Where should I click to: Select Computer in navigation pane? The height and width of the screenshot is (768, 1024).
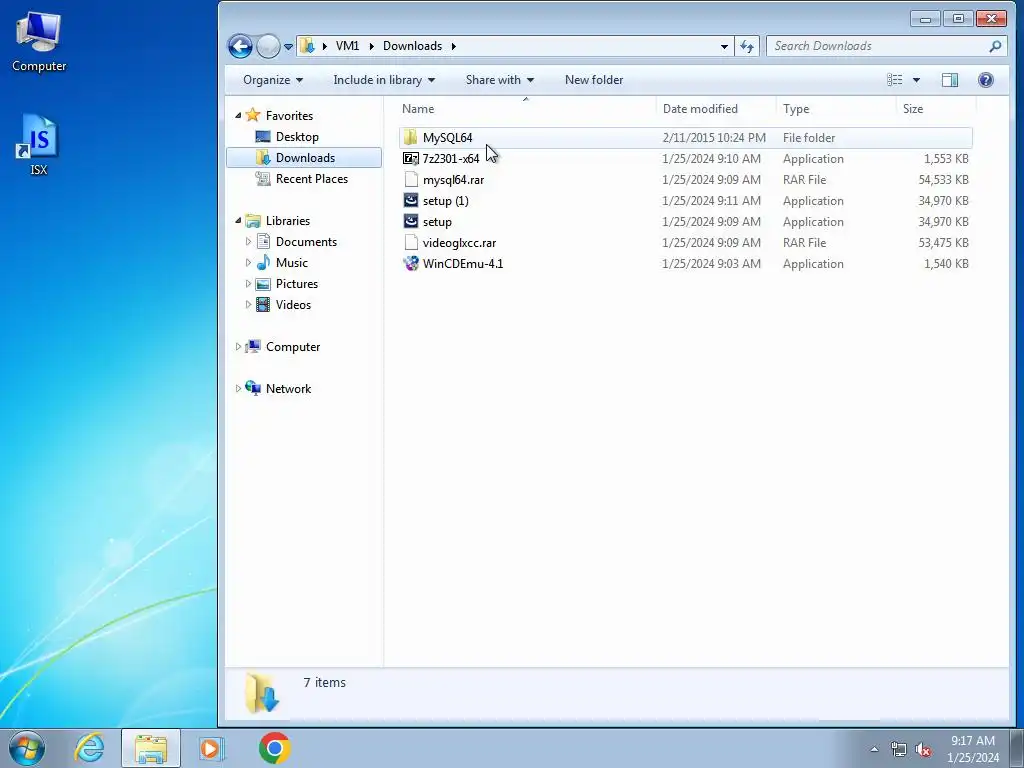[293, 347]
